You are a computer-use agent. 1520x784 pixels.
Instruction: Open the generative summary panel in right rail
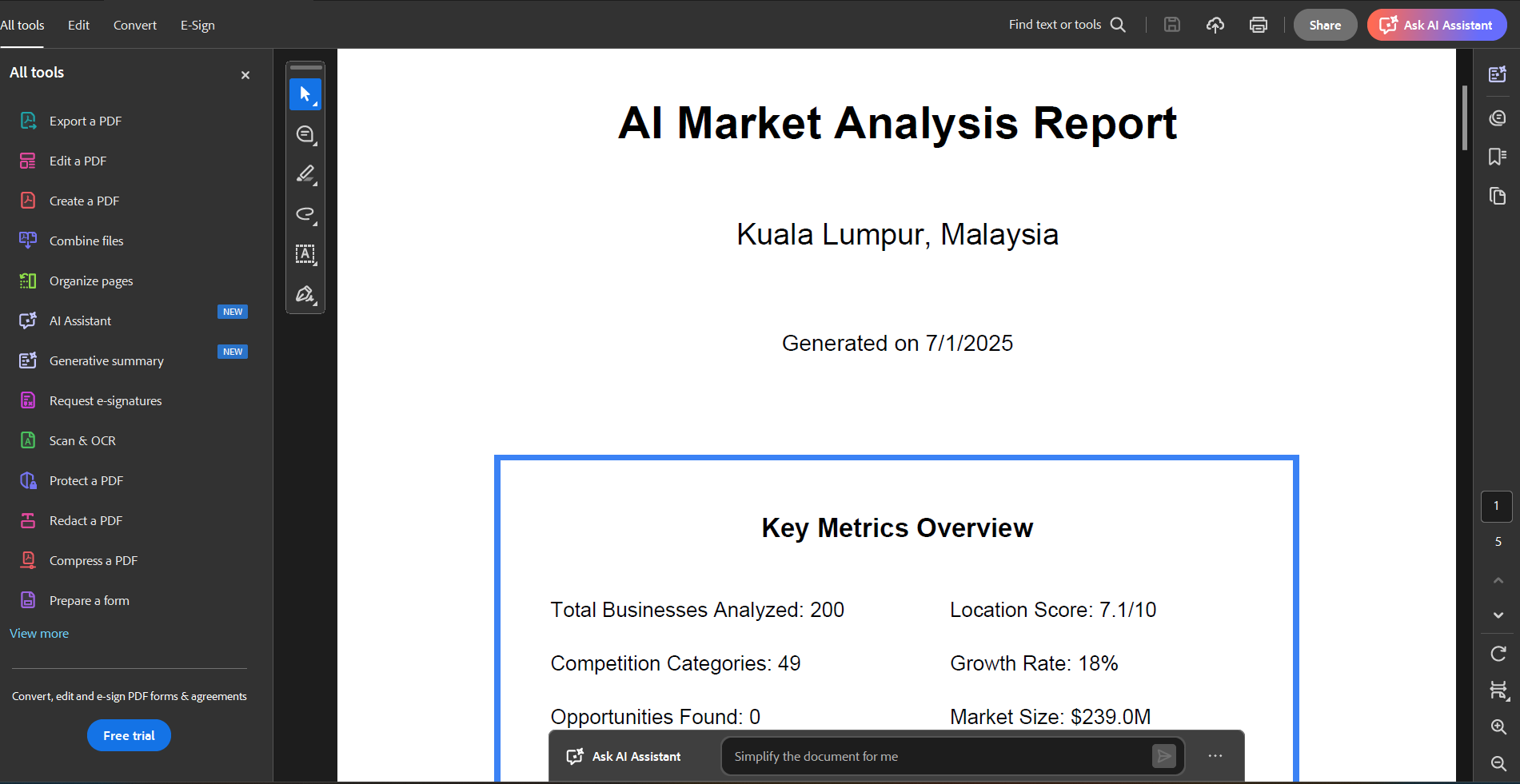(1498, 74)
